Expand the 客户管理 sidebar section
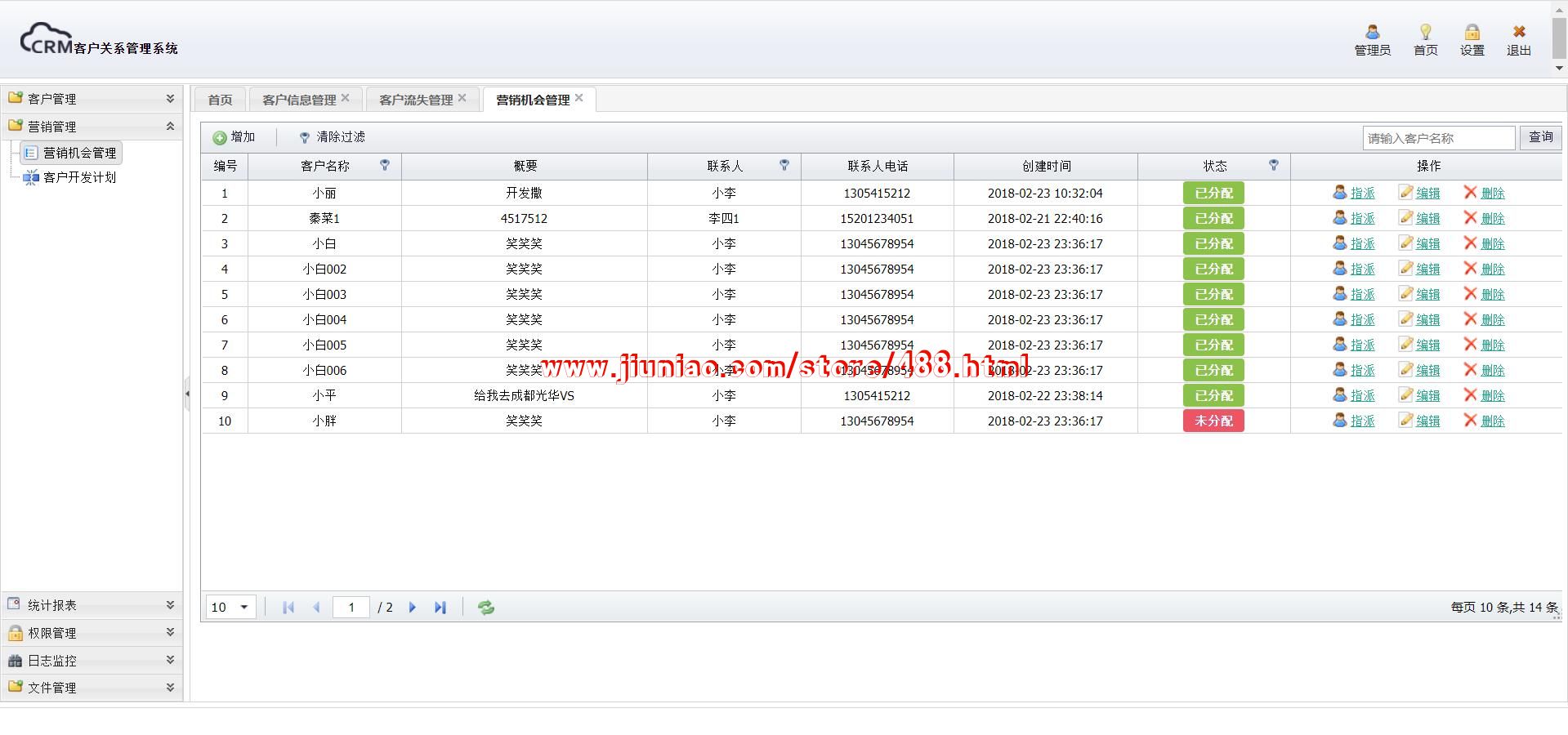The width and height of the screenshot is (1568, 735). coord(170,99)
